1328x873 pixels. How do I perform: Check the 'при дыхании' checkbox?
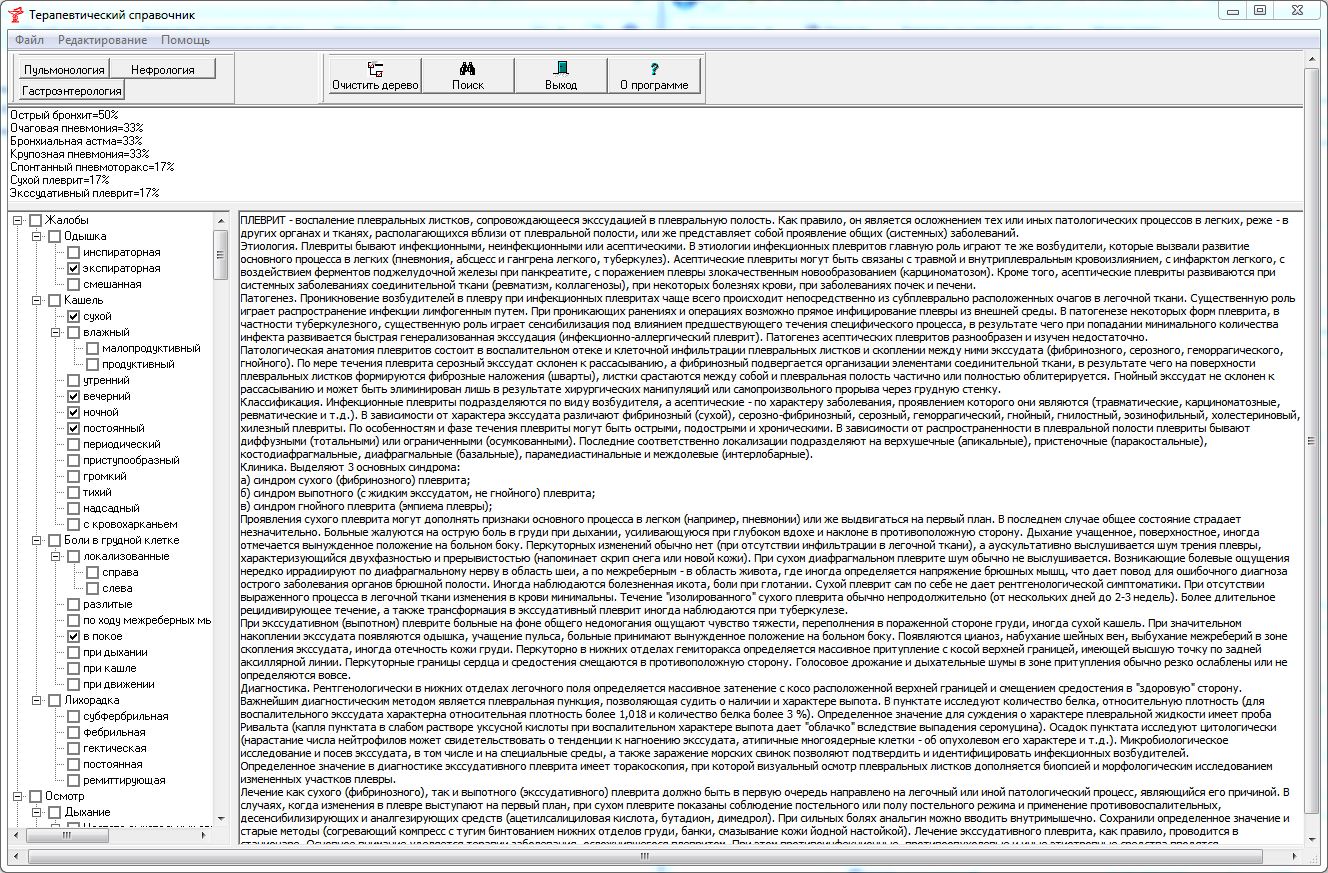[73, 652]
